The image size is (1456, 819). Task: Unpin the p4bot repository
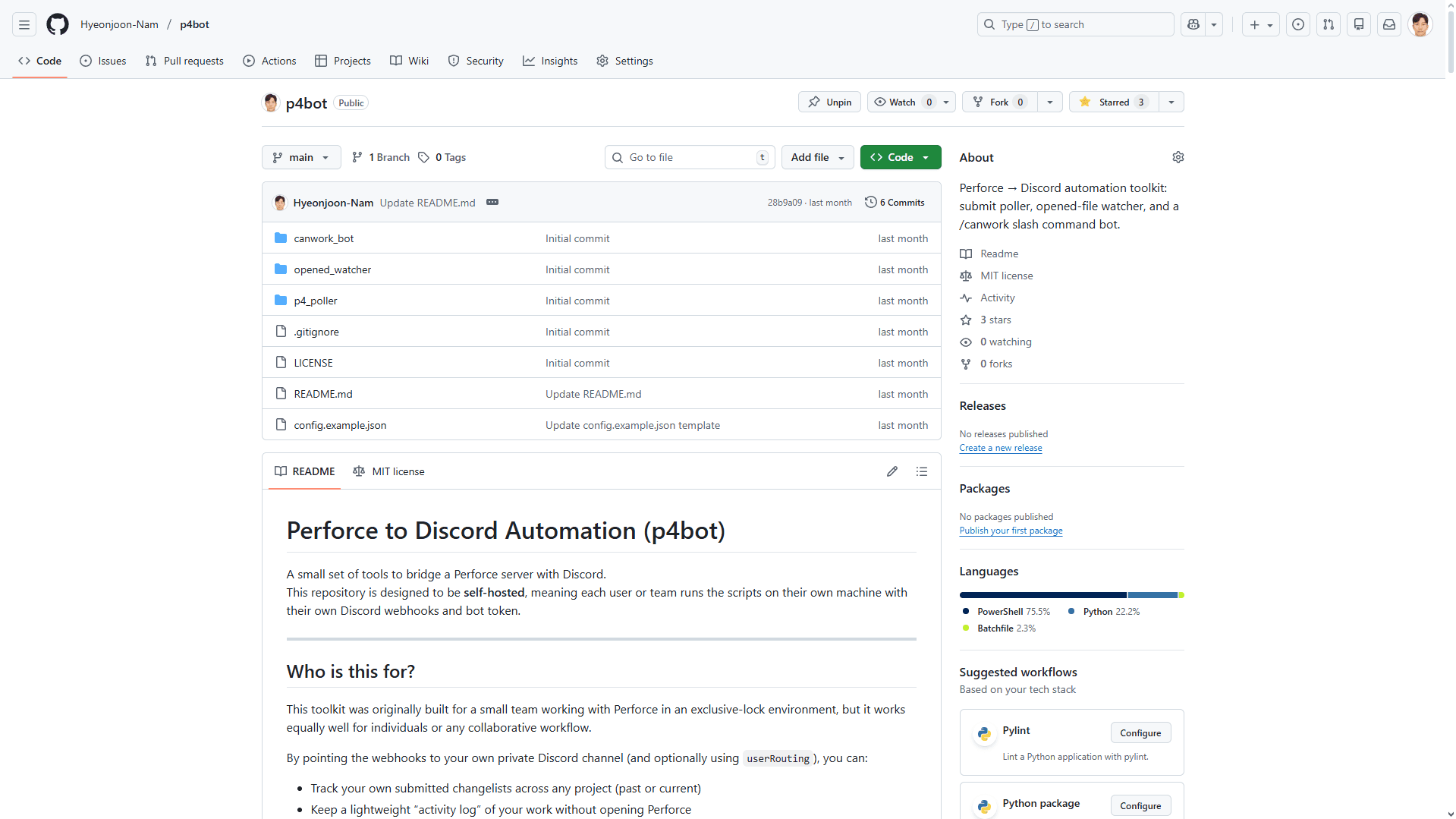[829, 102]
